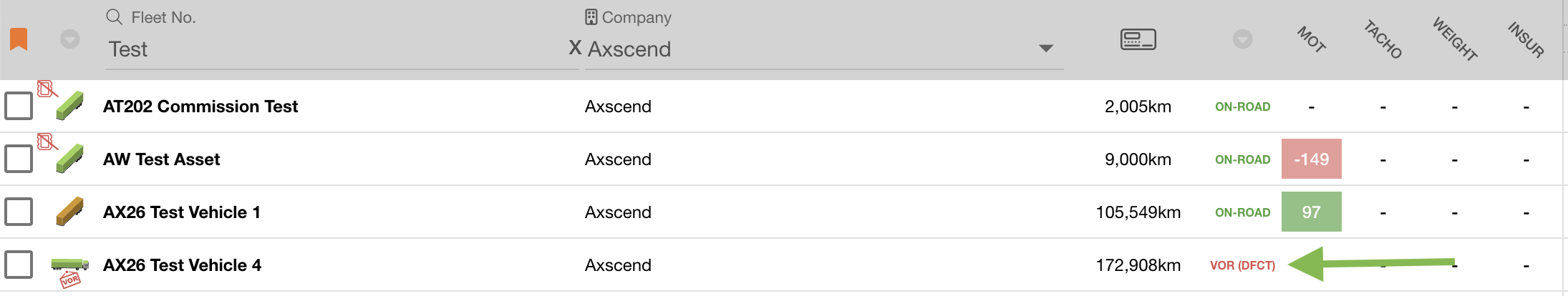Tick the checkbox for AT202 Commission Test
The width and height of the screenshot is (1568, 296).
[x=19, y=106]
